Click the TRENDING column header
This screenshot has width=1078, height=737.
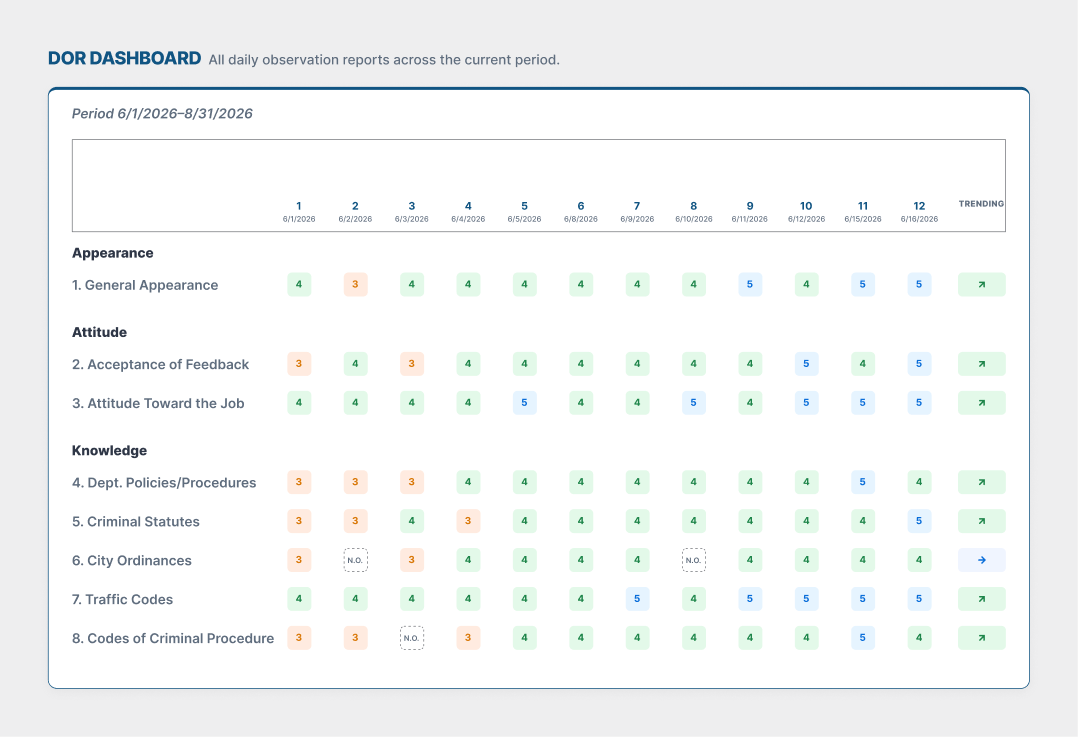coord(981,204)
